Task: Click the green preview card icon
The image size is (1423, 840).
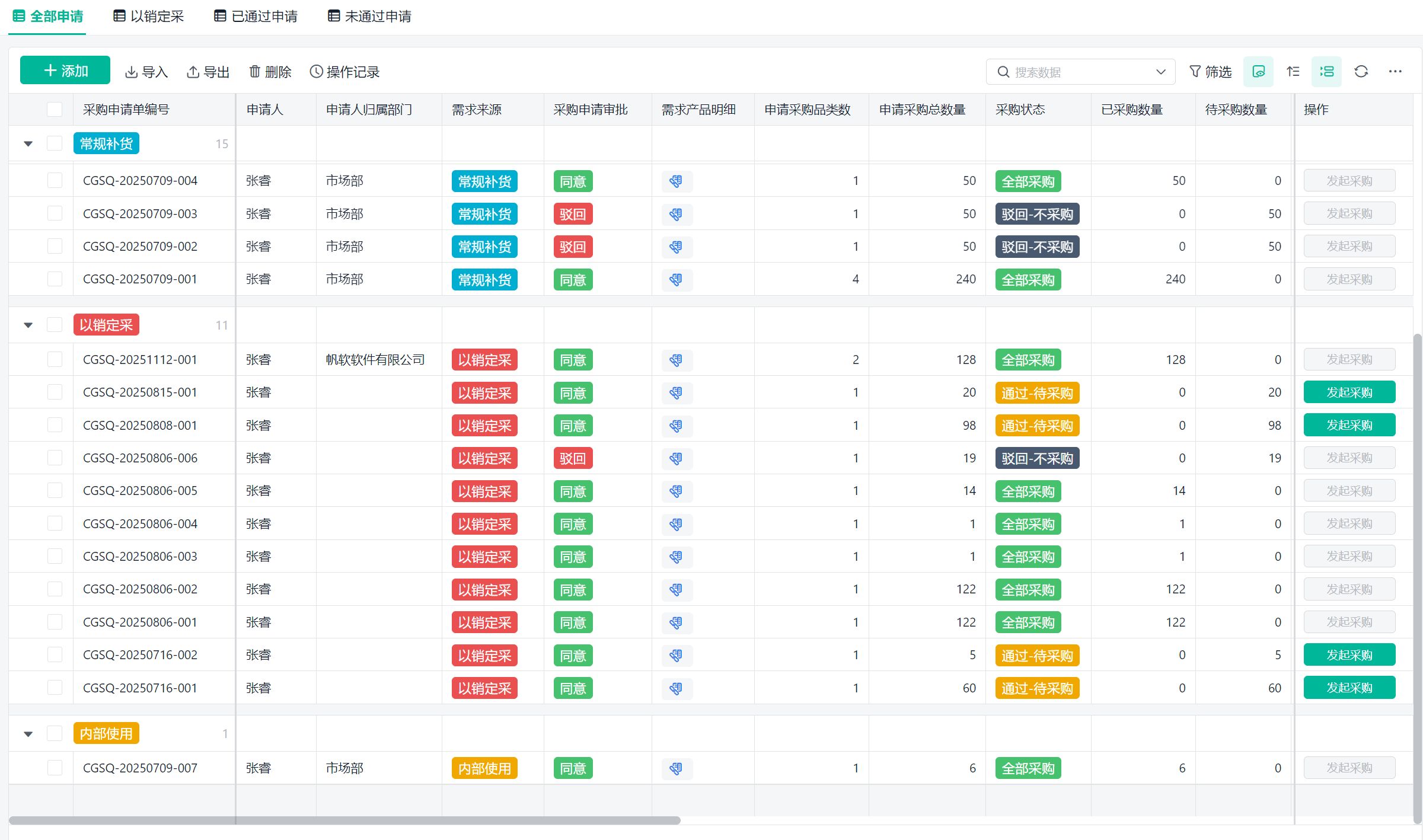Action: [x=1258, y=72]
